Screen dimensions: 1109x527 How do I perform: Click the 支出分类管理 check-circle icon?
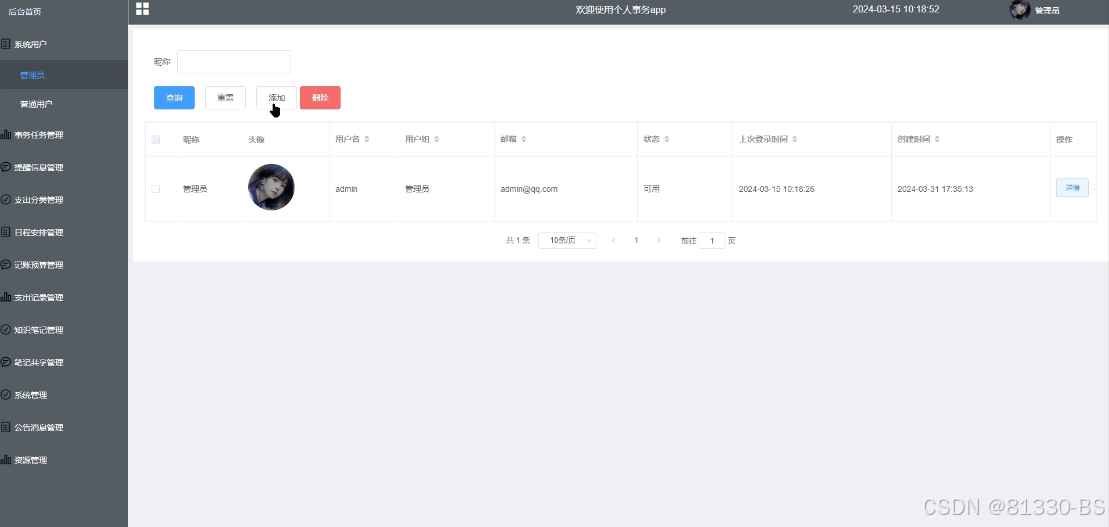pos(6,199)
